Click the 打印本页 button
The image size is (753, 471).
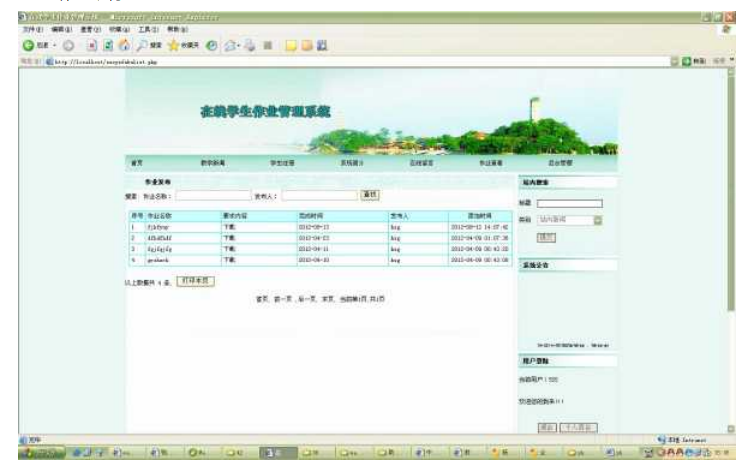pos(195,281)
